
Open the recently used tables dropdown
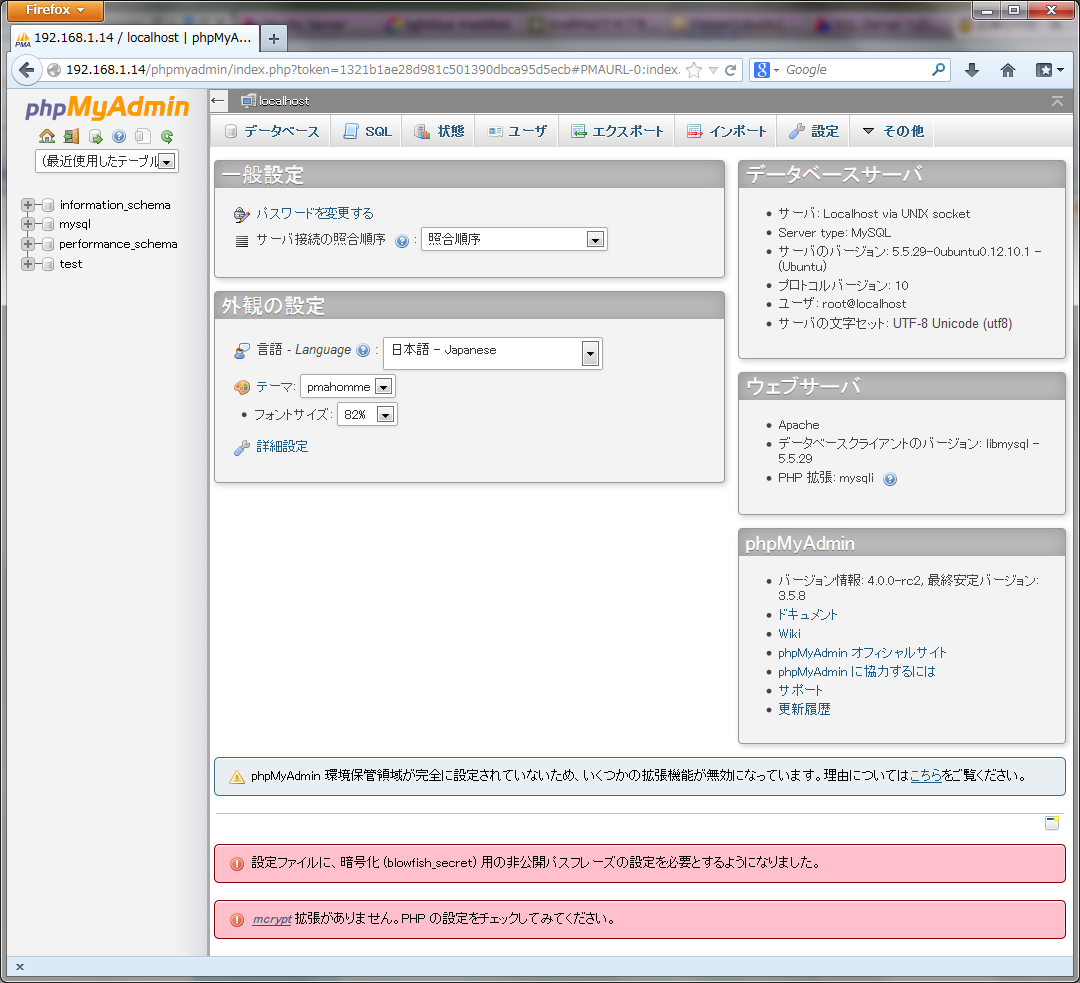[x=107, y=161]
